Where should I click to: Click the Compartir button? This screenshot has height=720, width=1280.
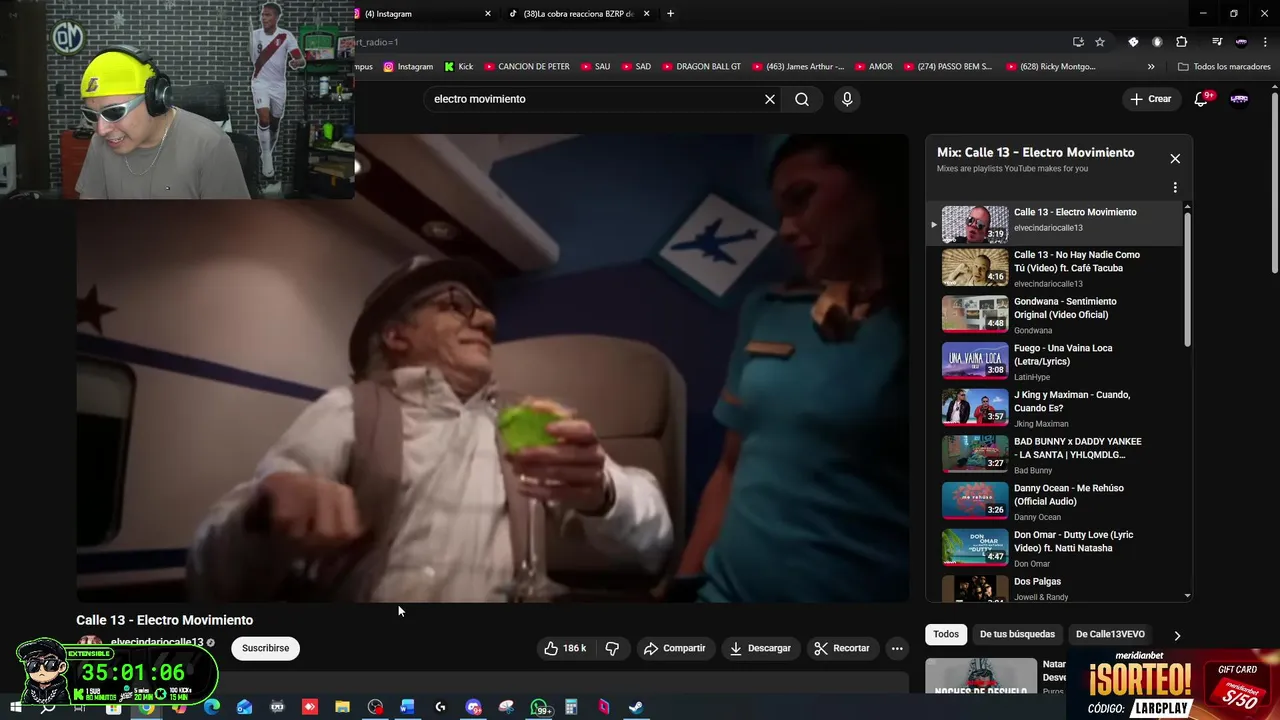click(x=675, y=648)
